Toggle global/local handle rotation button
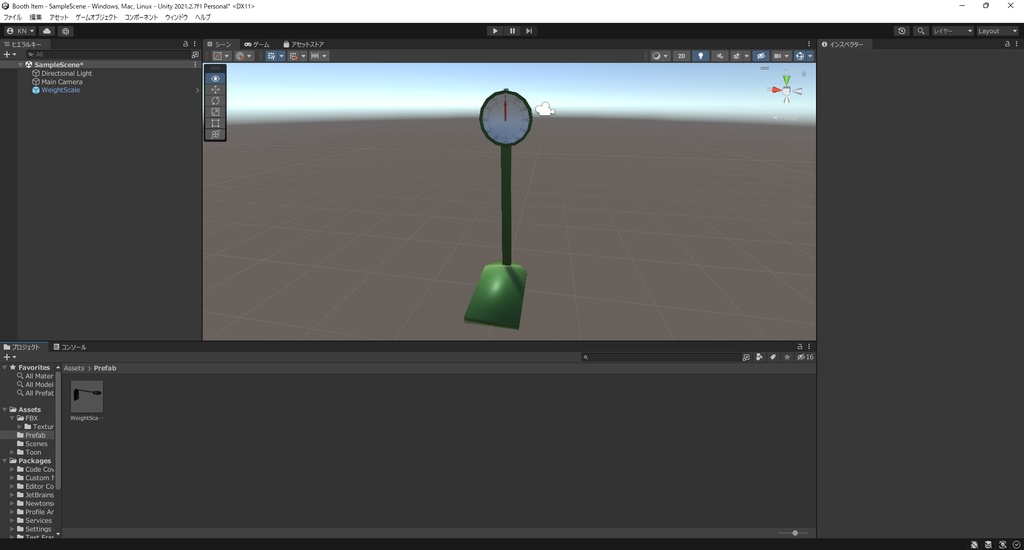 click(243, 56)
